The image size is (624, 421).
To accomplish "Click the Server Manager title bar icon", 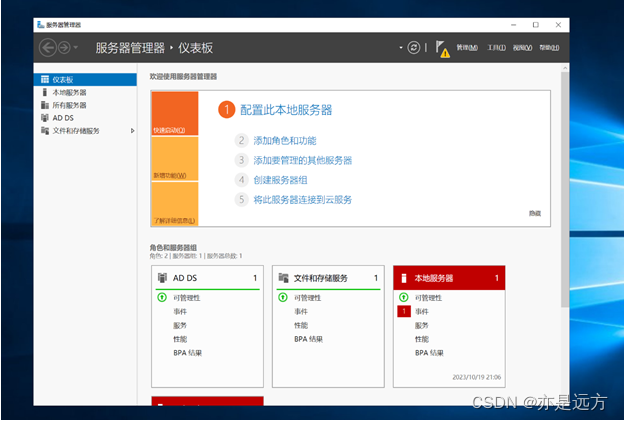I will pos(41,25).
